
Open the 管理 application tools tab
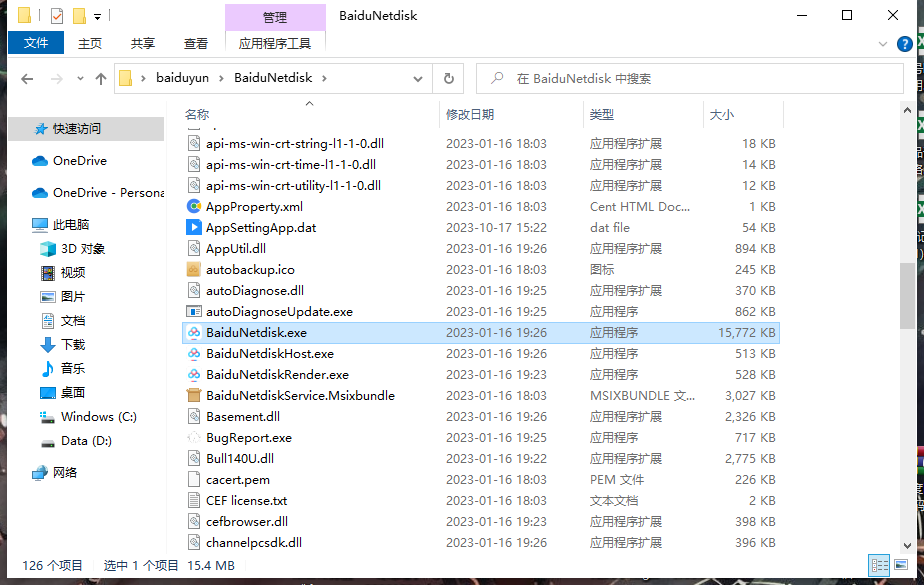click(x=275, y=17)
